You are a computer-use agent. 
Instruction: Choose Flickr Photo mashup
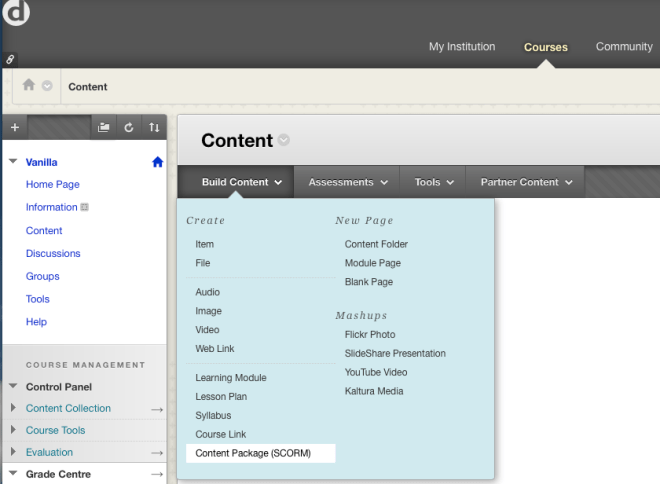pos(370,335)
